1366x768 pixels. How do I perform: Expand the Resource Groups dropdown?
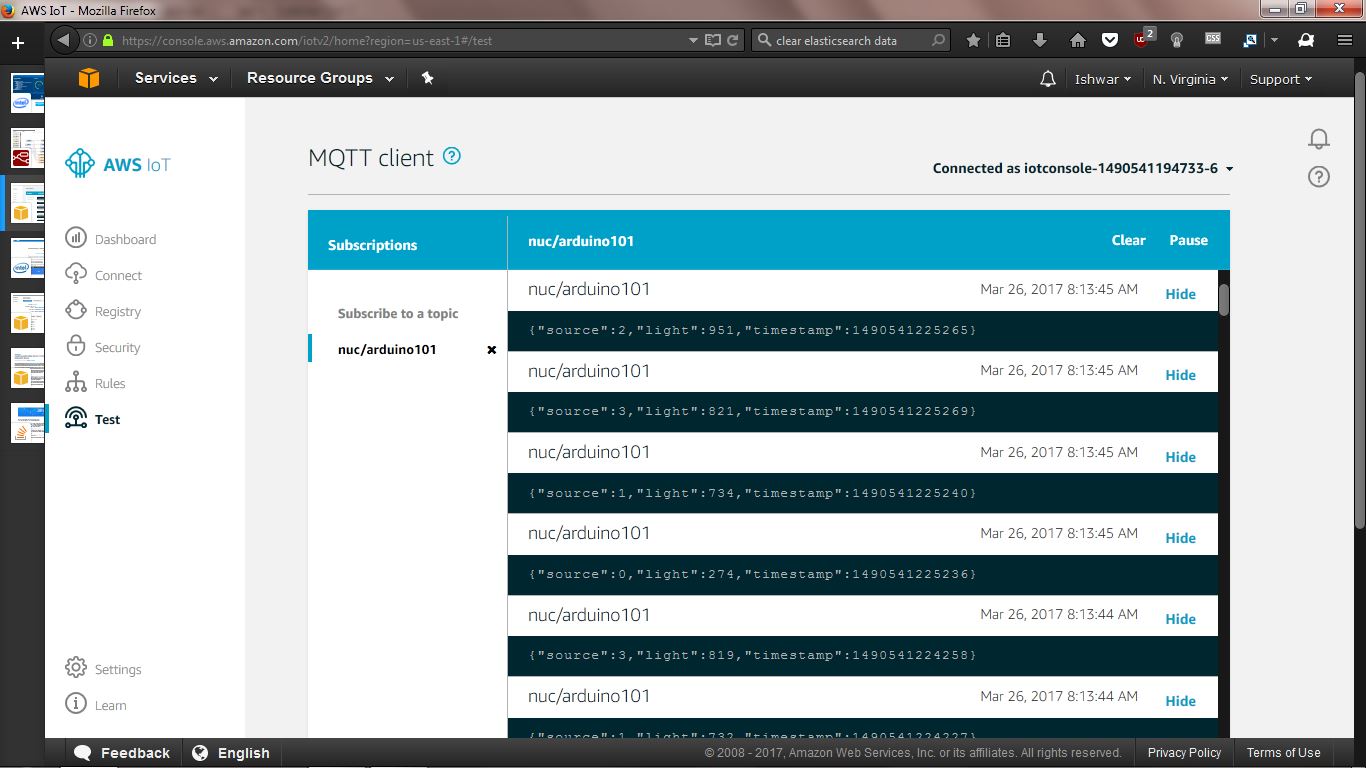click(320, 78)
